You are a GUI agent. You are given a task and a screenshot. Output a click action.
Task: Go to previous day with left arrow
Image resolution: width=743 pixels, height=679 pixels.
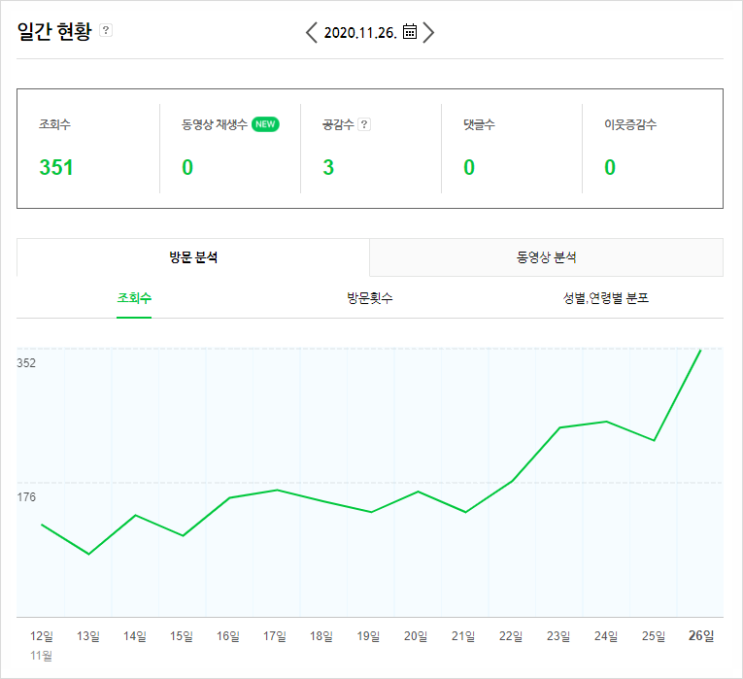[x=311, y=32]
